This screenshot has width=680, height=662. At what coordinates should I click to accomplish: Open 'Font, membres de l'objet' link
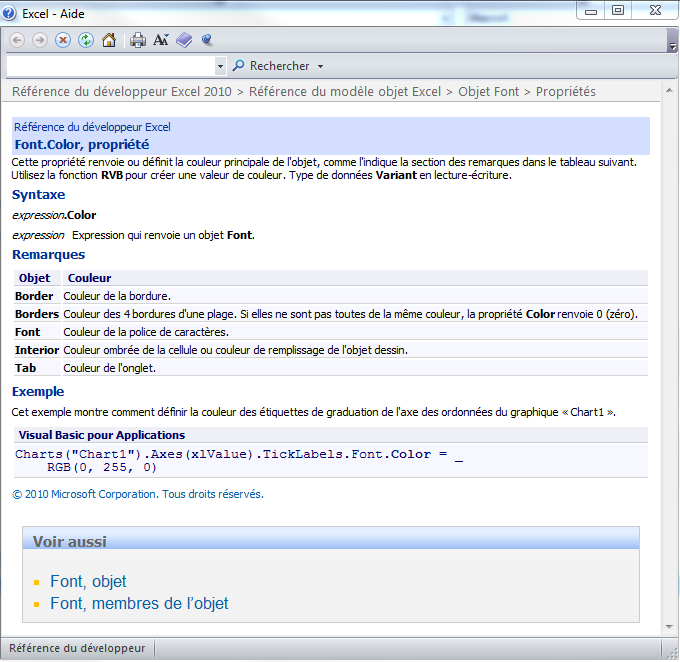click(139, 603)
